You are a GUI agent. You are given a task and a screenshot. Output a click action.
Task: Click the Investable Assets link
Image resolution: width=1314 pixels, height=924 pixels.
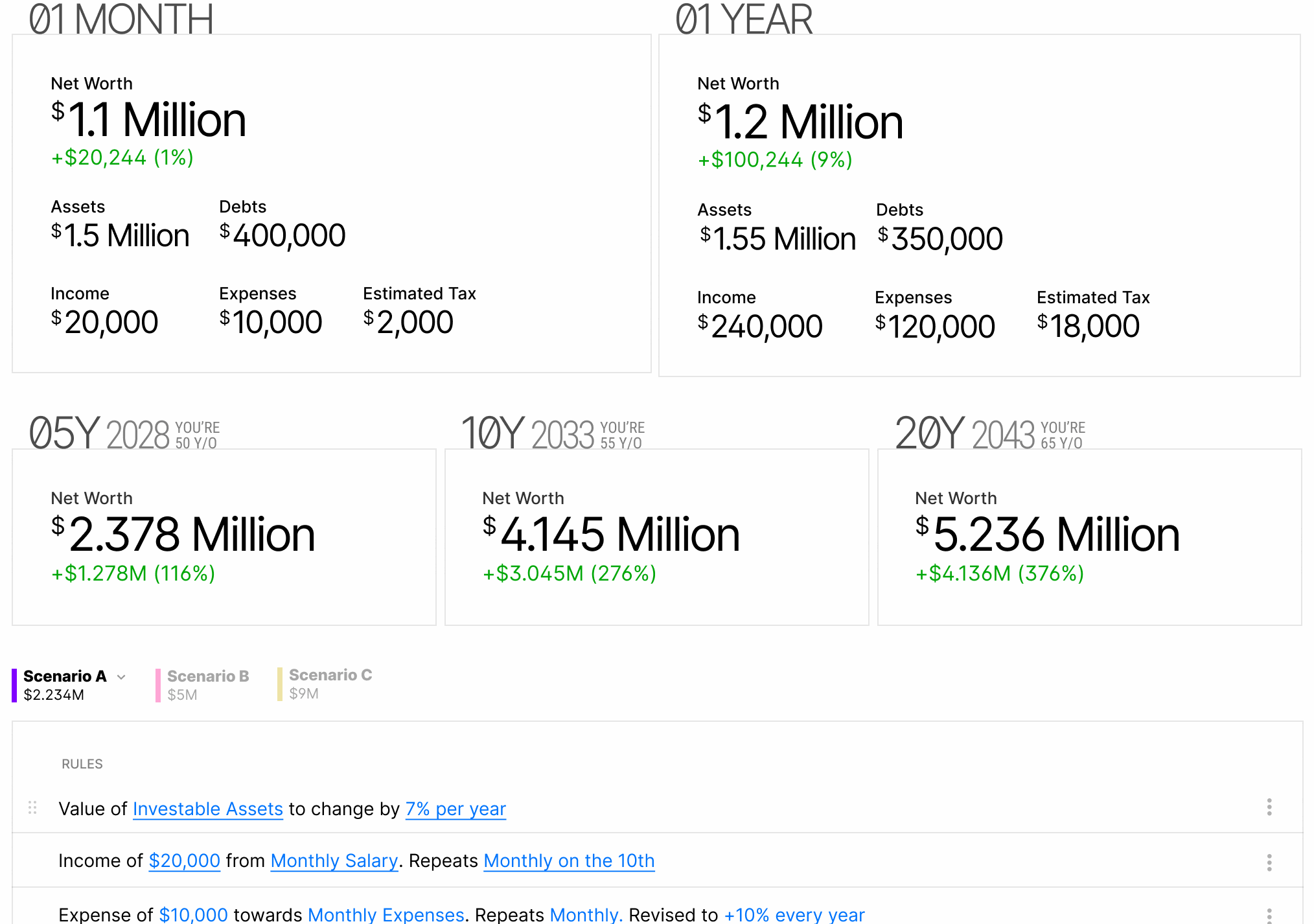pyautogui.click(x=208, y=809)
